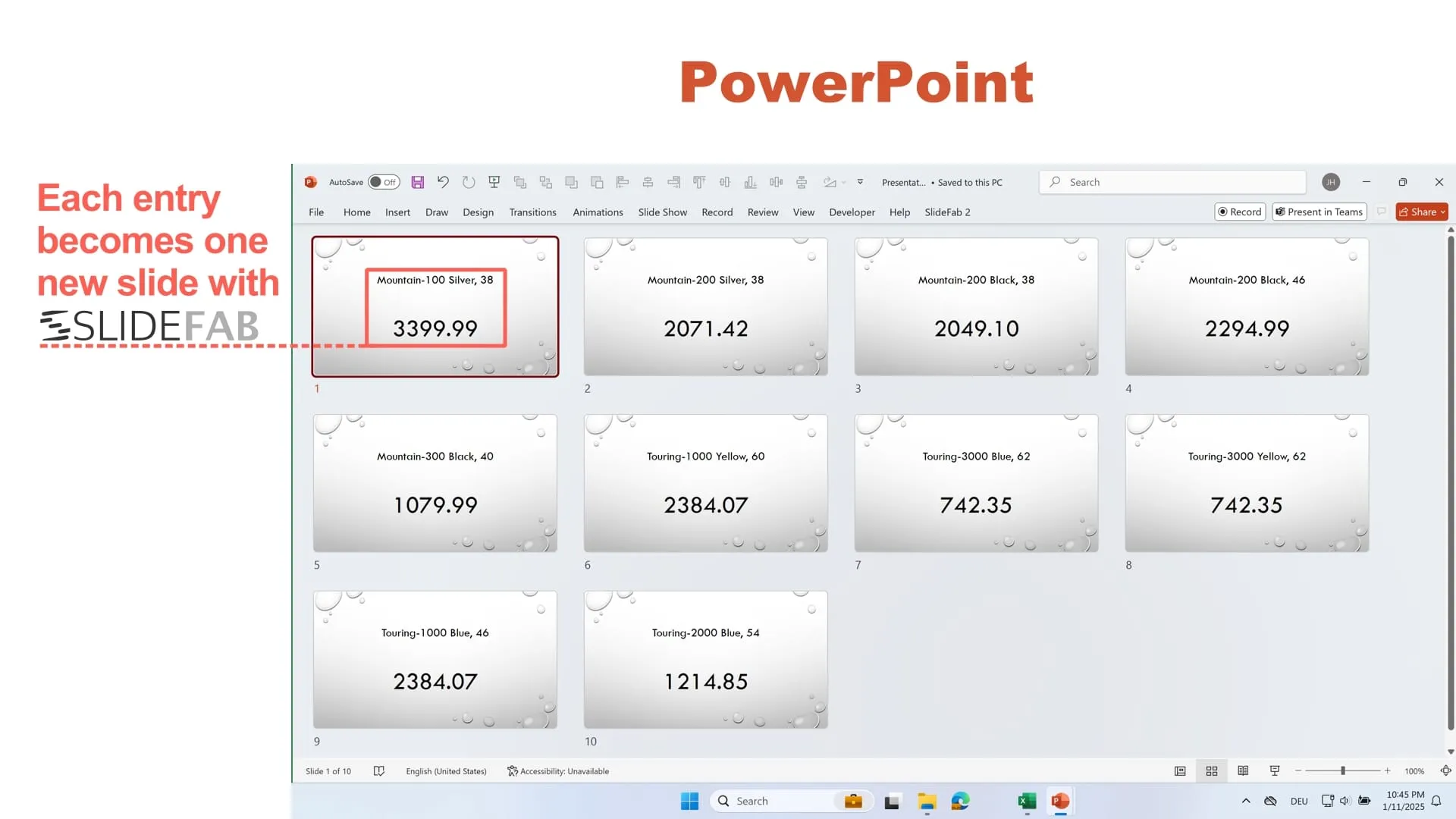Viewport: 1456px width, 819px height.
Task: Open the Comments pane icon
Action: coord(1381,212)
